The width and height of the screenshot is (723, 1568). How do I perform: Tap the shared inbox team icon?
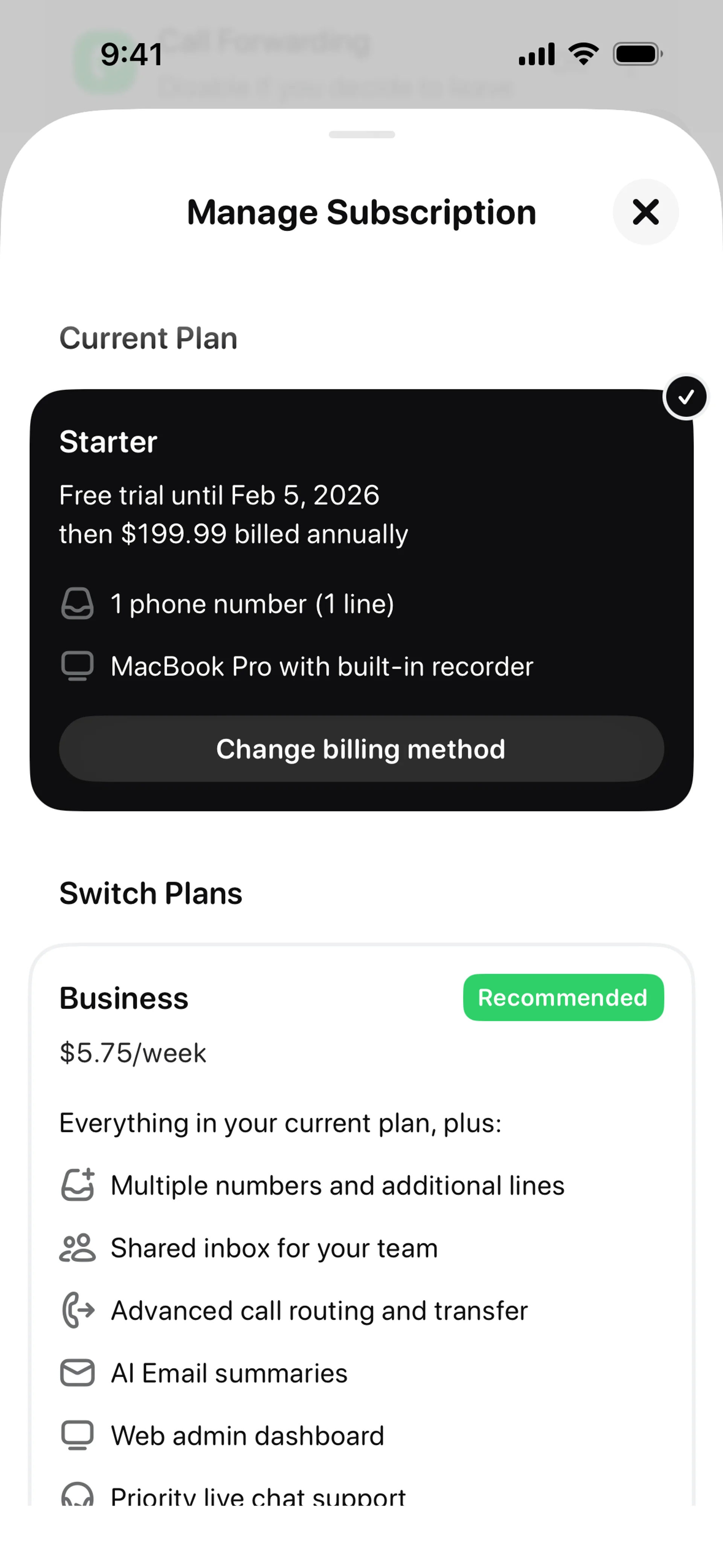click(x=77, y=1248)
